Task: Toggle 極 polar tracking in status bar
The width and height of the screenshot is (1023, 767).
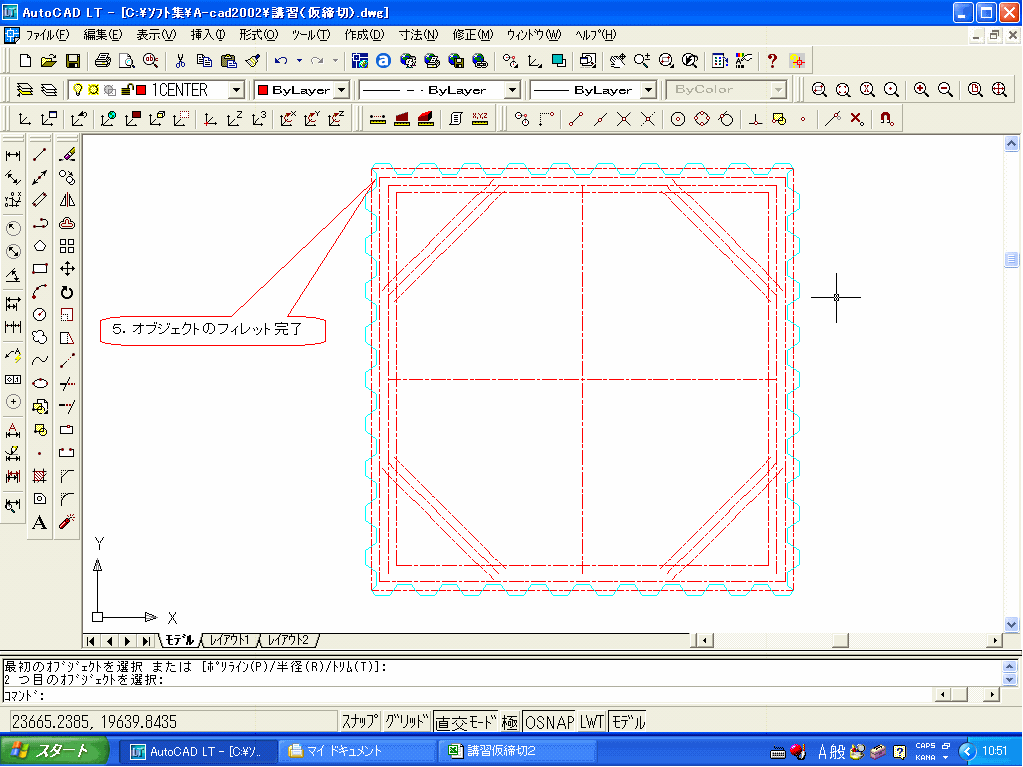Action: (510, 721)
